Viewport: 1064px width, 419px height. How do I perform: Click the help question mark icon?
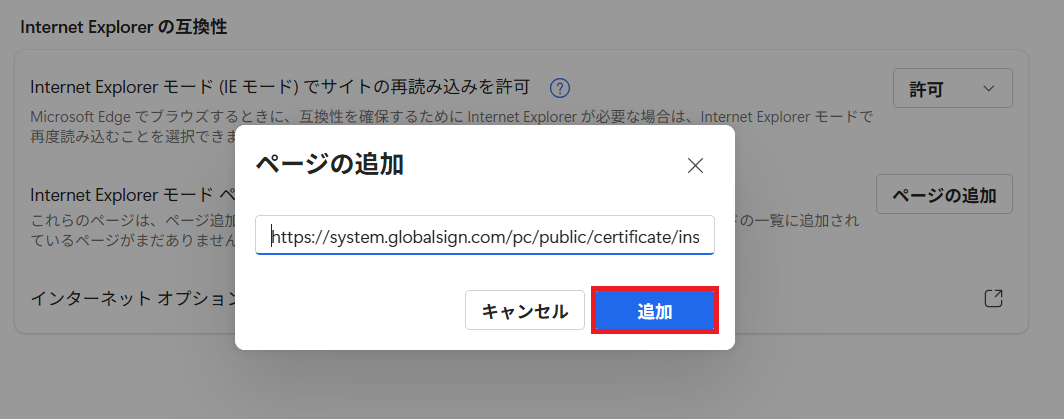pos(561,88)
